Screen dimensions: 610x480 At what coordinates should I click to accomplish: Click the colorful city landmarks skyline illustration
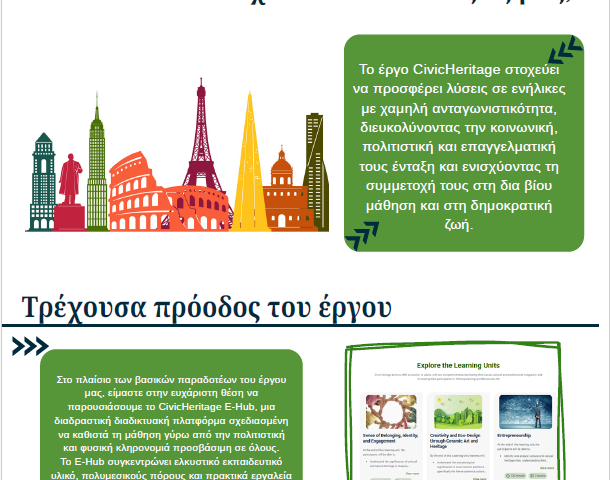pyautogui.click(x=177, y=156)
